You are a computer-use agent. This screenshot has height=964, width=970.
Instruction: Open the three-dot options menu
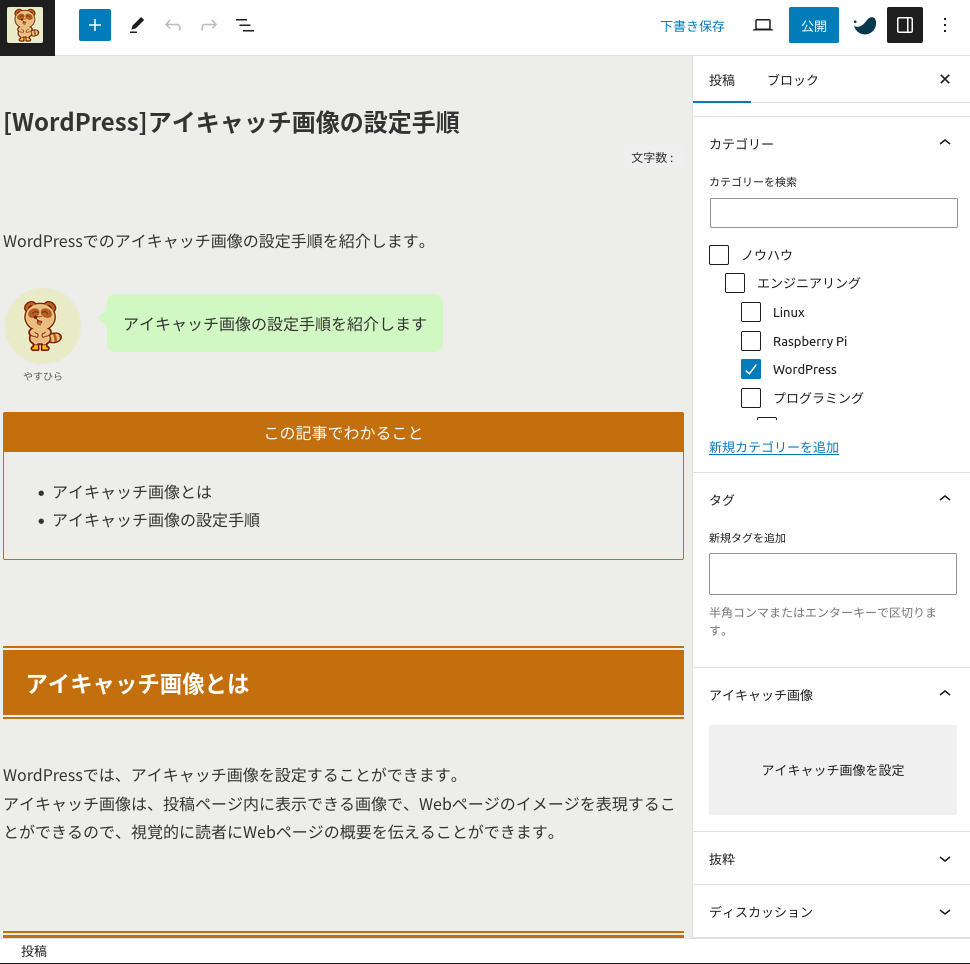945,25
